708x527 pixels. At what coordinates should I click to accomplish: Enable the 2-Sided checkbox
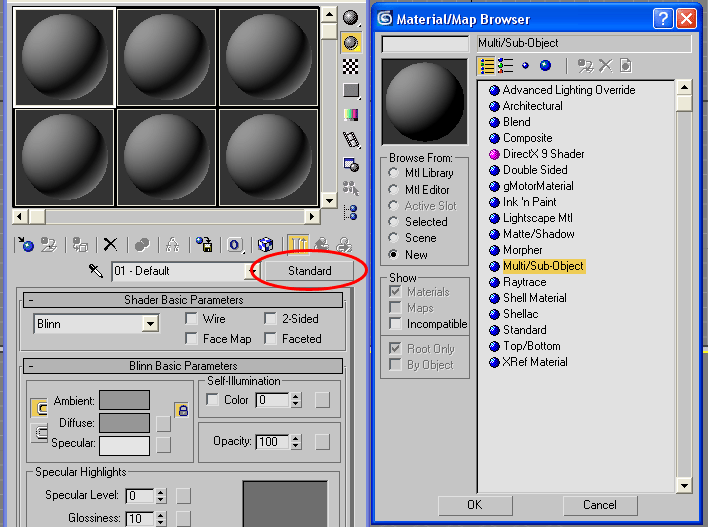271,319
